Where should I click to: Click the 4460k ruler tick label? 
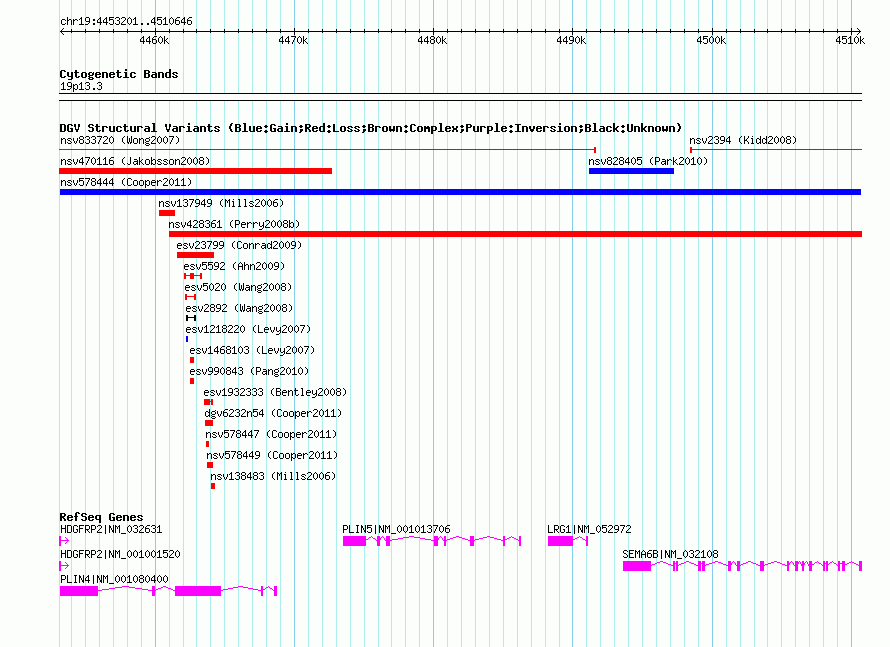(x=154, y=40)
